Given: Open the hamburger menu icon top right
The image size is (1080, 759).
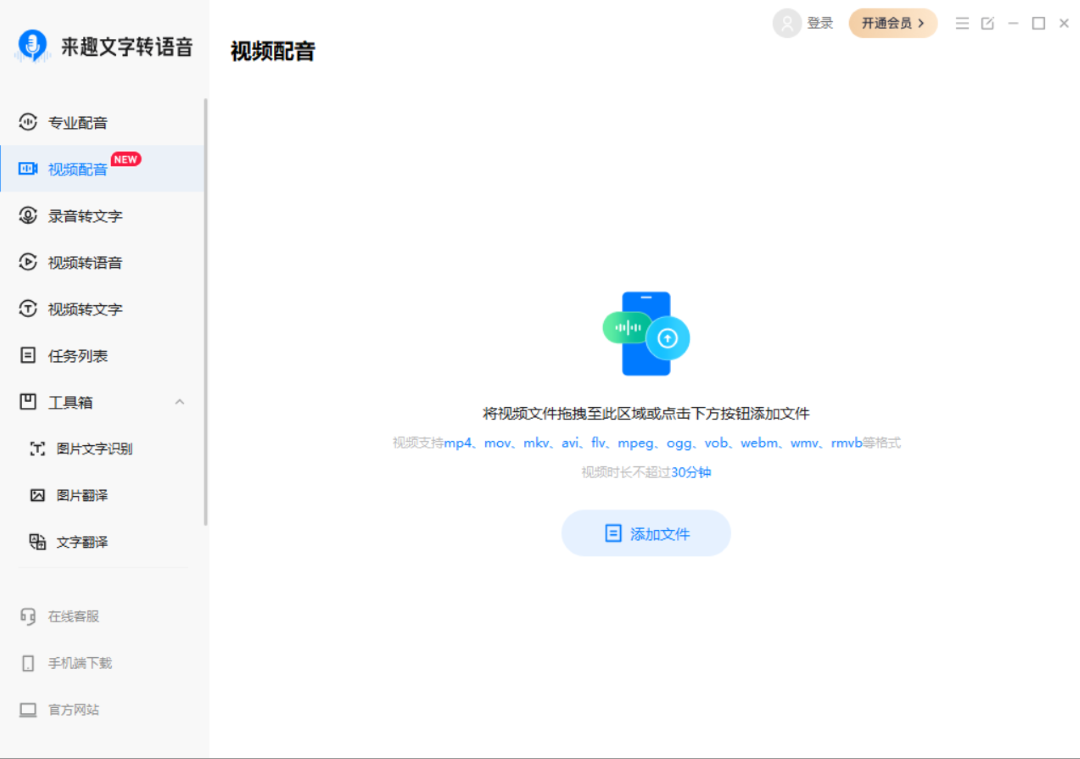Looking at the screenshot, I should [961, 22].
